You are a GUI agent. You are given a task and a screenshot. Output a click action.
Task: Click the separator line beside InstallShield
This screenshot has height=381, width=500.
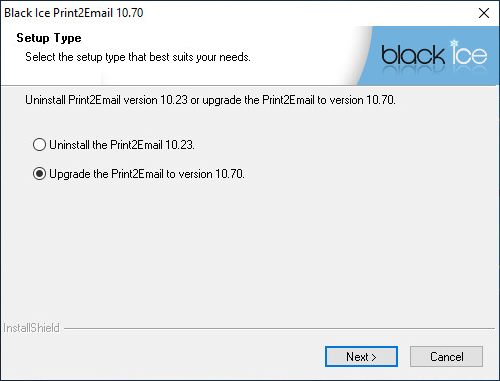tap(279, 329)
